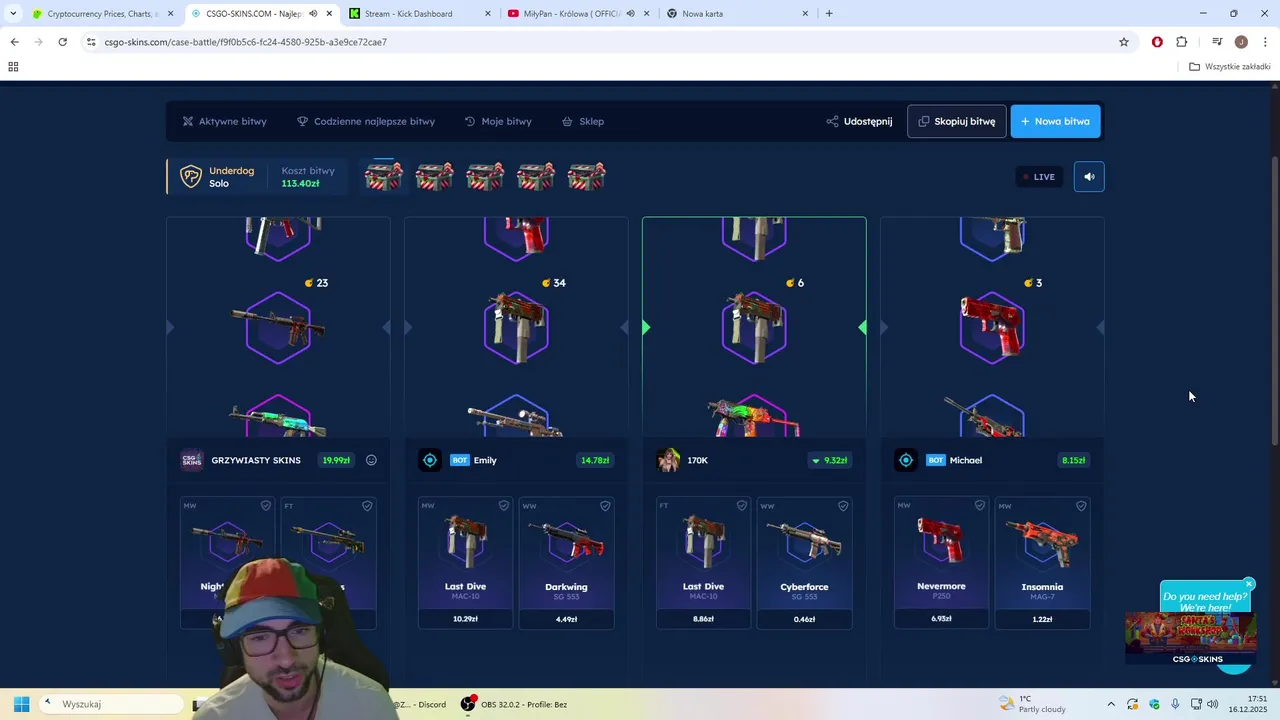Click shield check icon on 170K's Last Dive card
The height and width of the screenshot is (720, 1280).
click(741, 506)
